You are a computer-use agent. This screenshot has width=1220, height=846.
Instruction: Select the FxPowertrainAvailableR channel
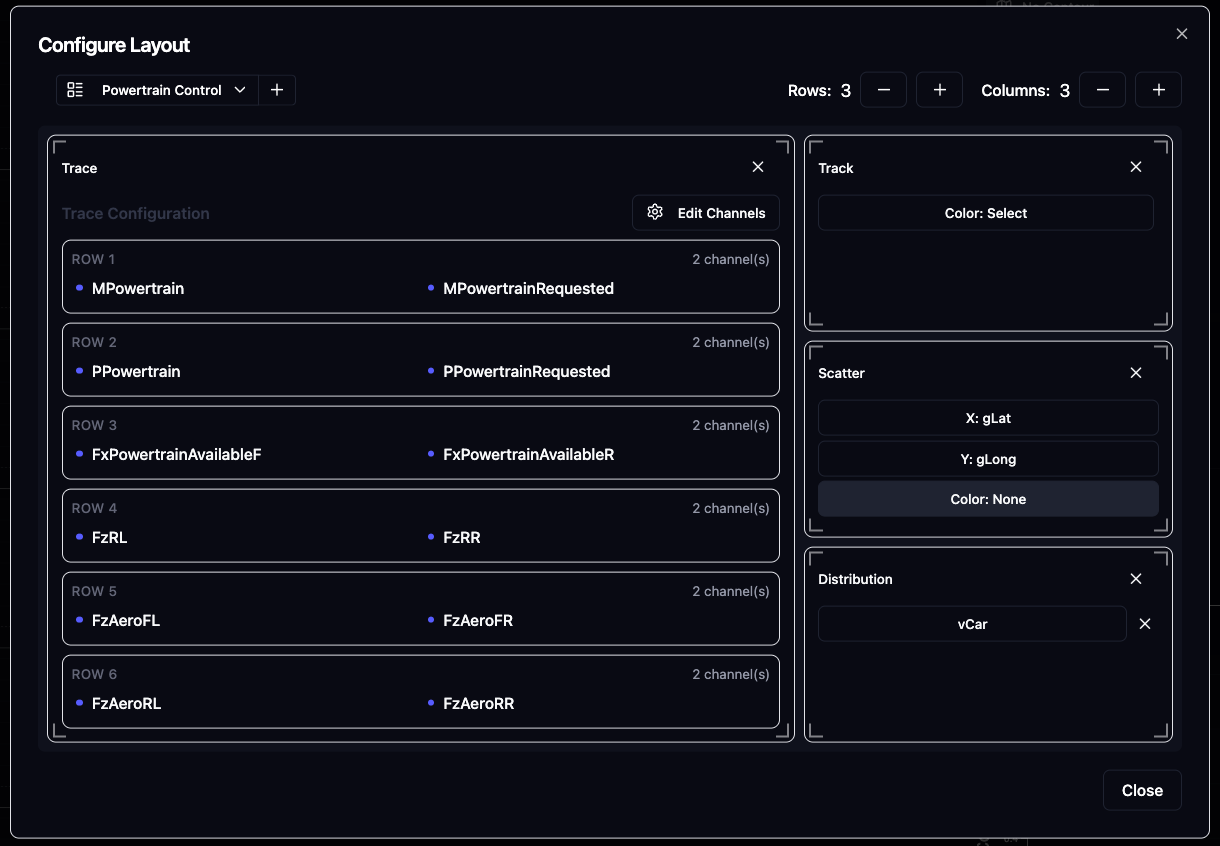point(528,454)
